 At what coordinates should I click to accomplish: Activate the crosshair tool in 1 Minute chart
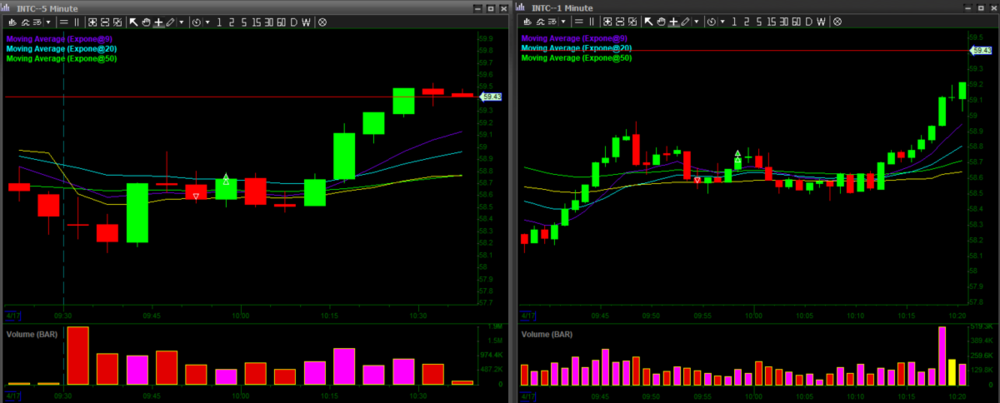click(672, 21)
